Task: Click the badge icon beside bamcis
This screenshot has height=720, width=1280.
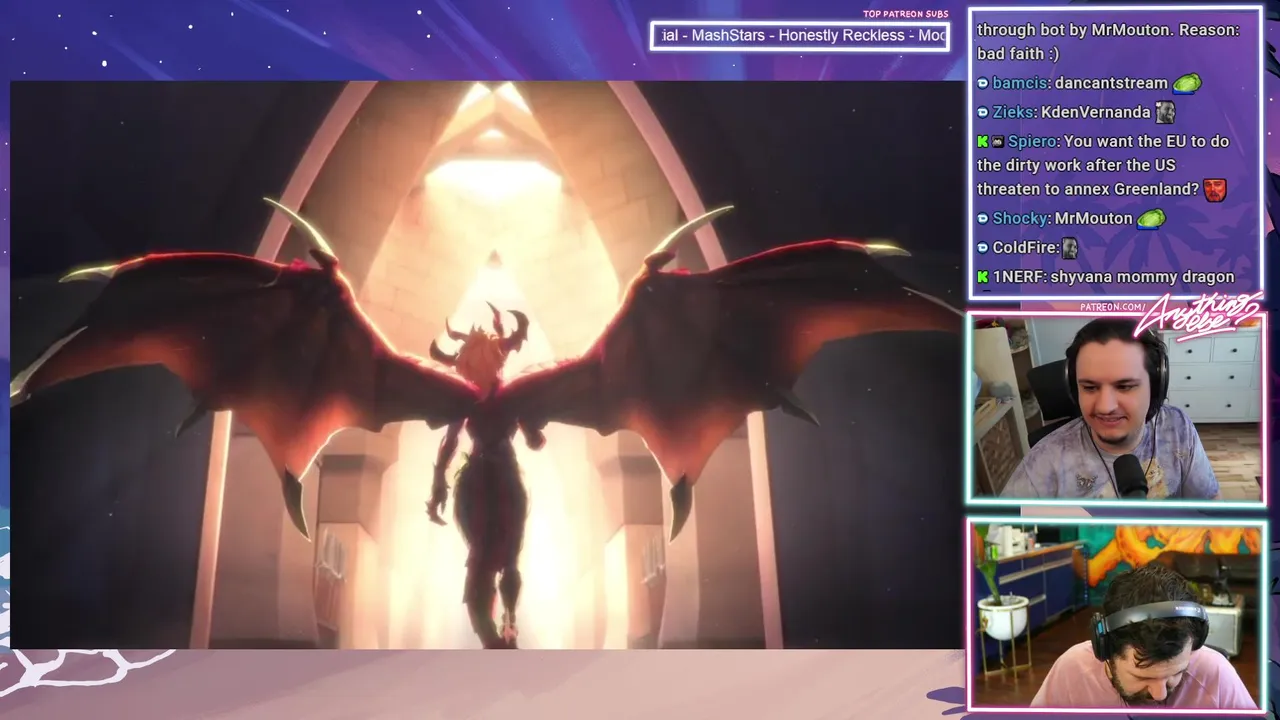Action: 983,83
